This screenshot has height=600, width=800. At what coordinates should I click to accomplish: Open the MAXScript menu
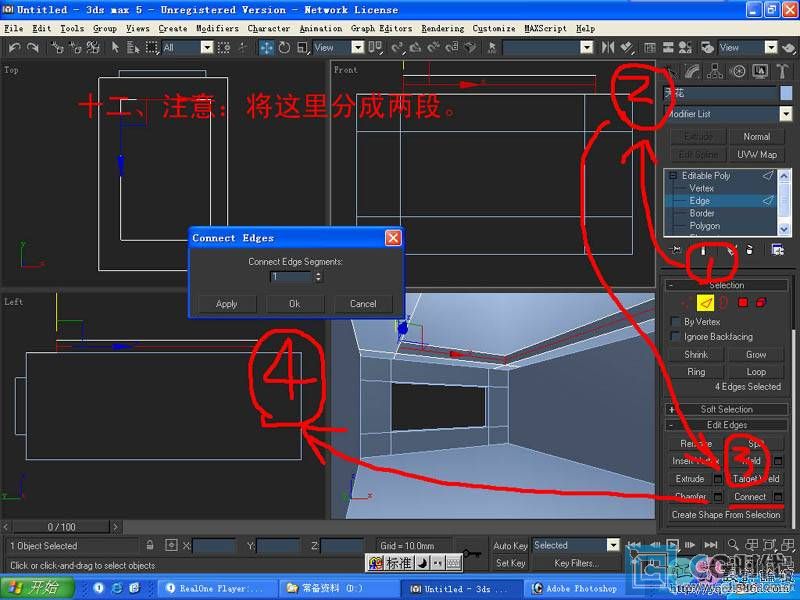545,29
